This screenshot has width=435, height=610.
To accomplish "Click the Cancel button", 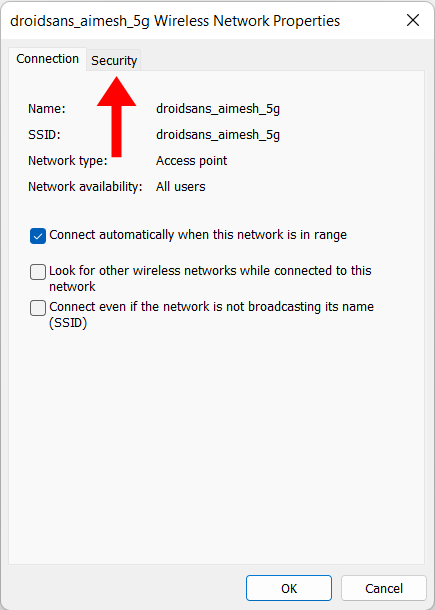I will point(384,588).
